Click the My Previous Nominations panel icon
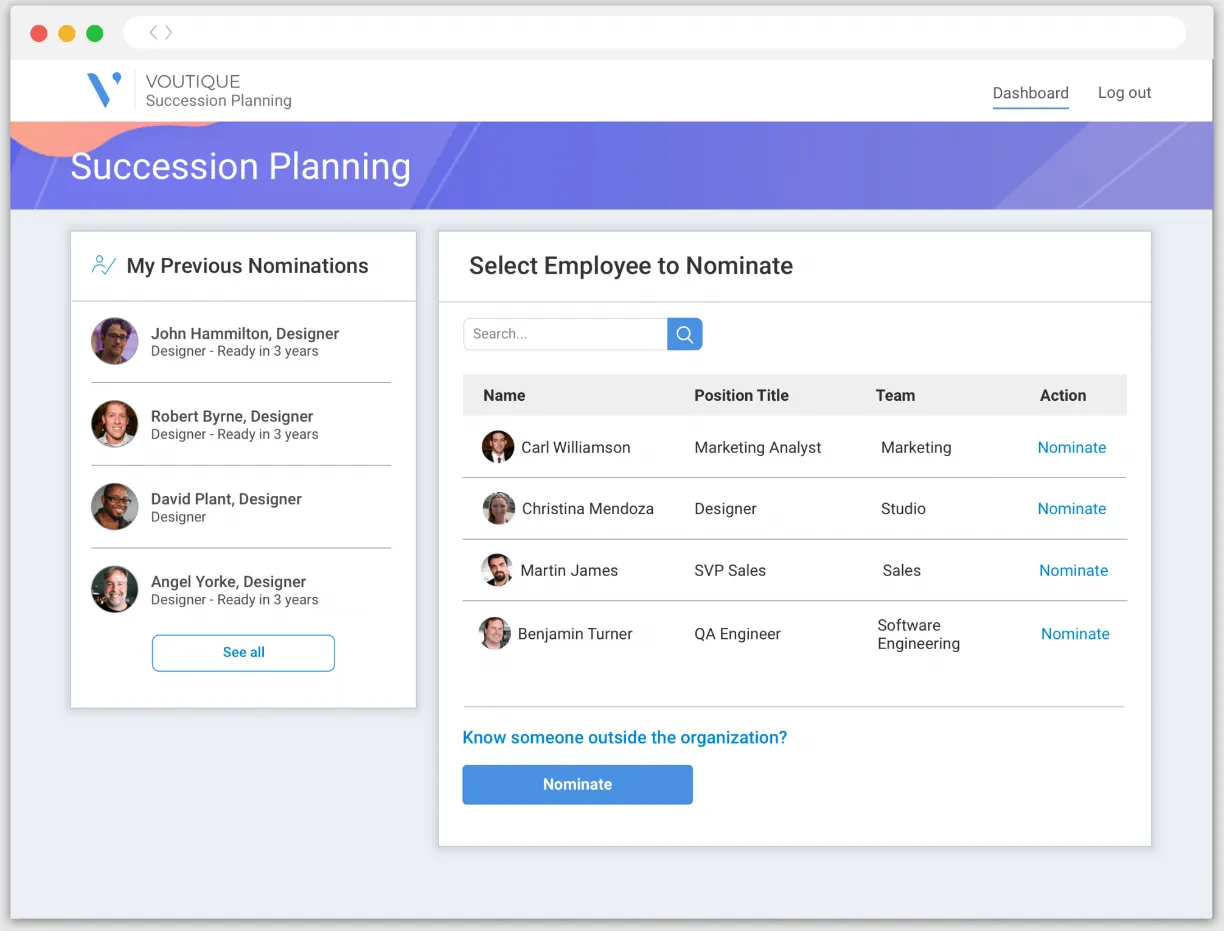The image size is (1224, 931). point(103,265)
